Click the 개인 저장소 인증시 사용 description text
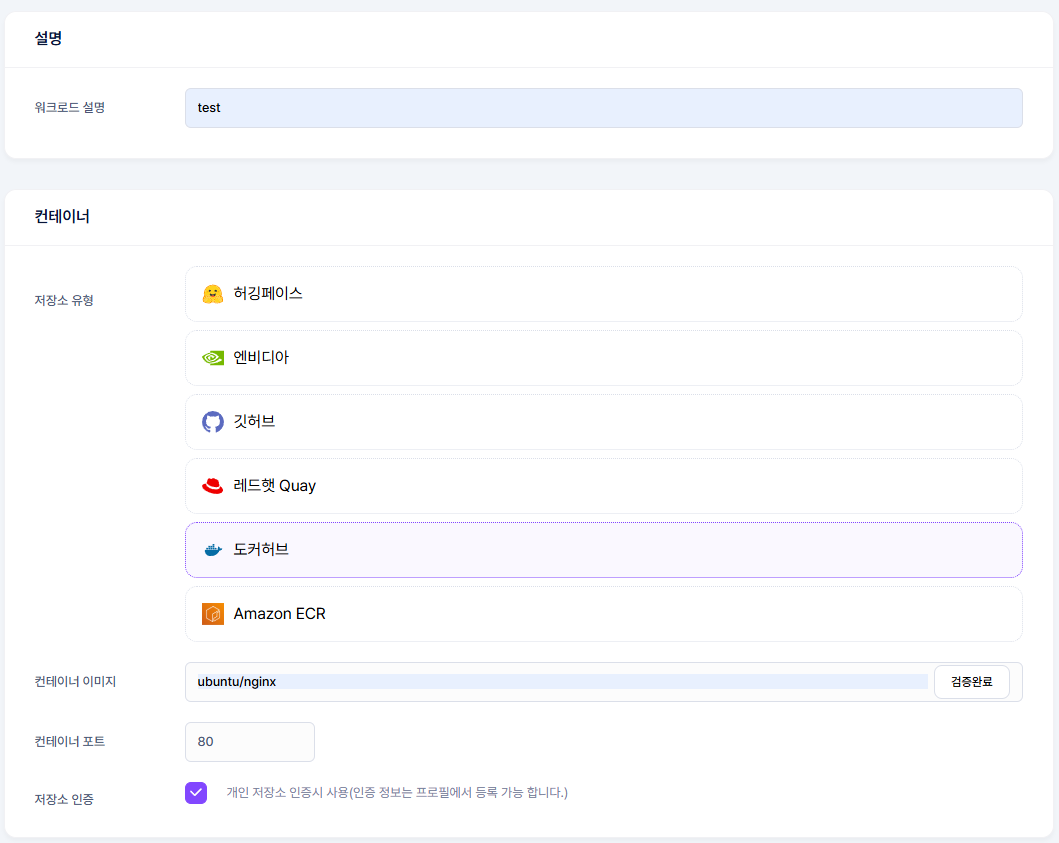This screenshot has height=843, width=1059. [397, 793]
